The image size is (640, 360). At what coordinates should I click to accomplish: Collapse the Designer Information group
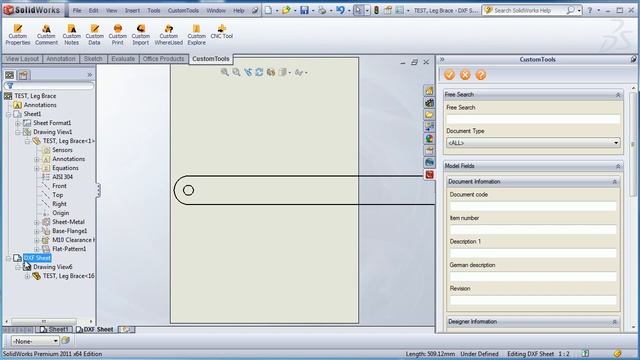tap(614, 322)
